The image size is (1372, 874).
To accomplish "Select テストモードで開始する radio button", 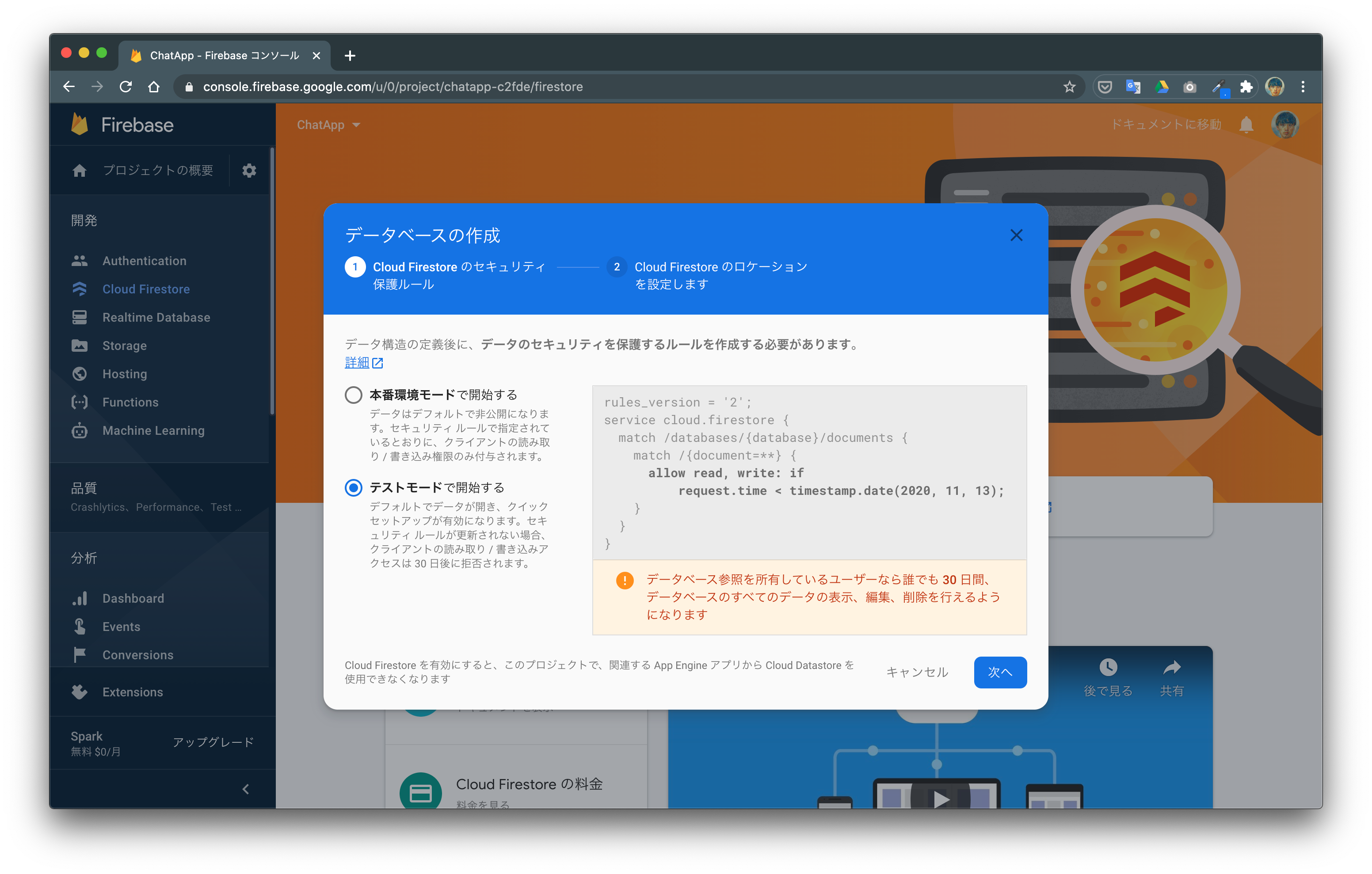I will 353,488.
